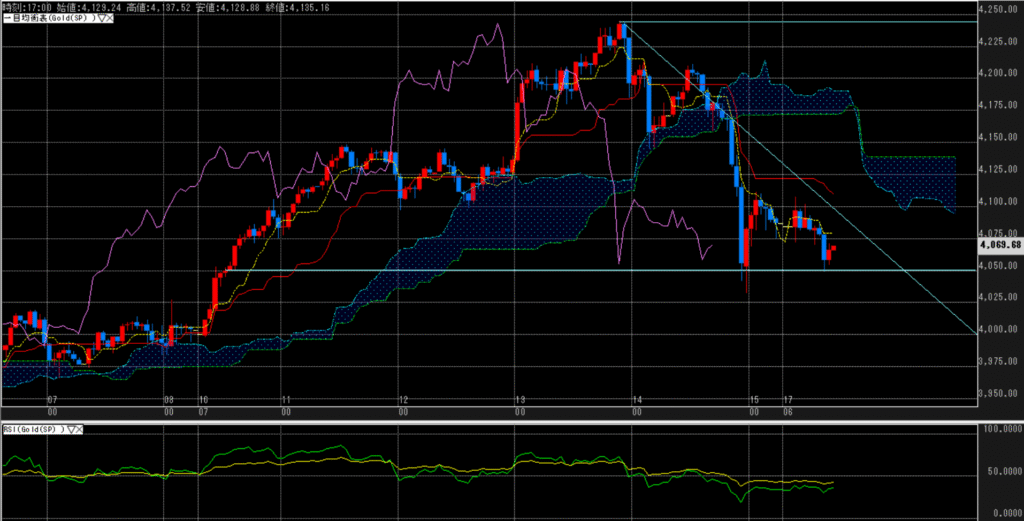Click the date label 13 on the time axis
Viewport: 1024px width, 521px height.
(x=520, y=399)
